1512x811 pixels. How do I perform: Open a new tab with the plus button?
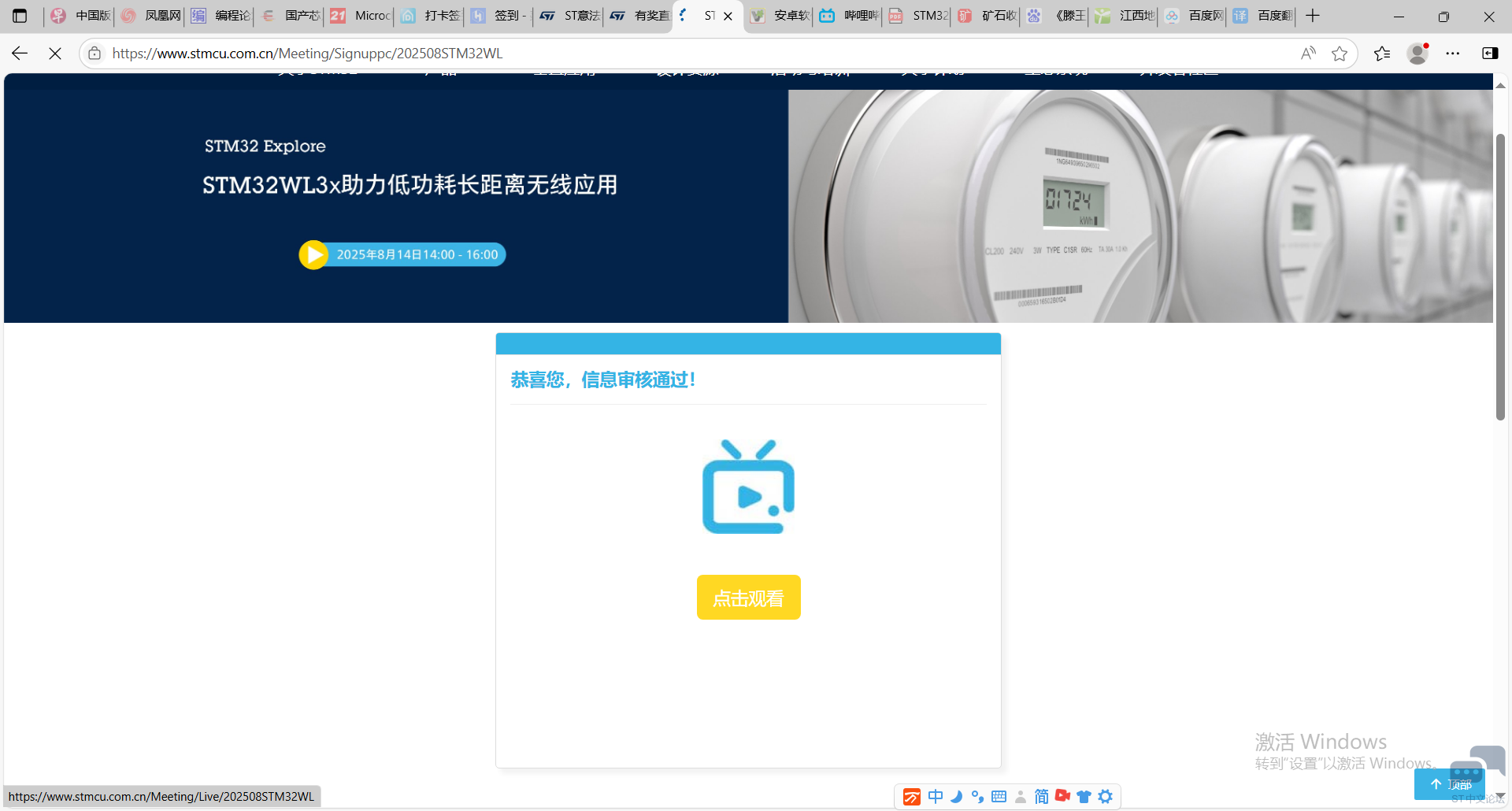[x=1313, y=16]
